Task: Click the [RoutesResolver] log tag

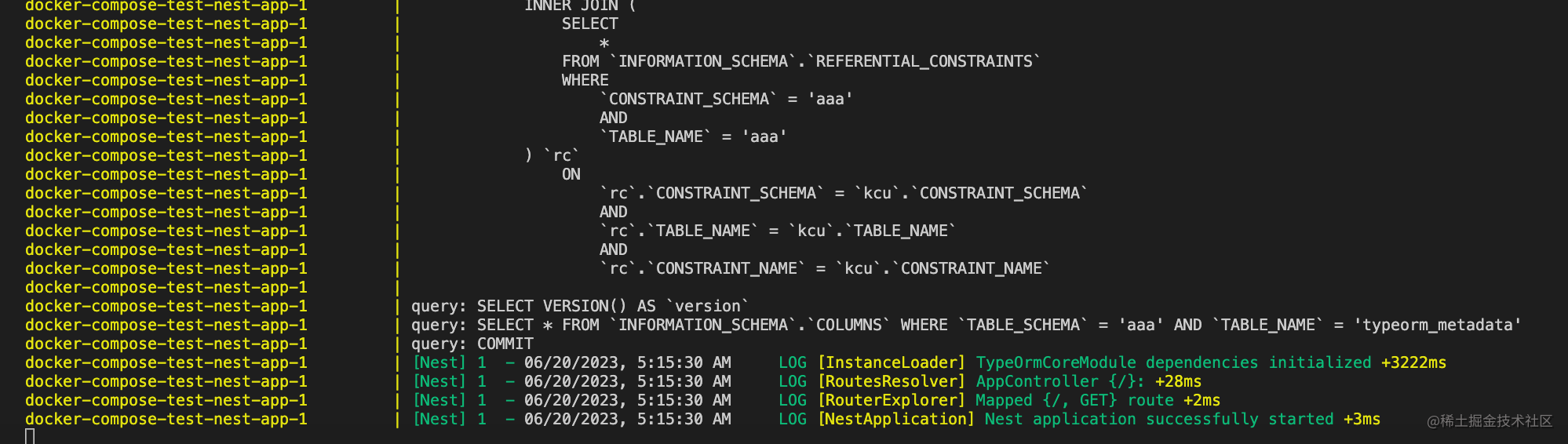Action: pyautogui.click(x=891, y=381)
